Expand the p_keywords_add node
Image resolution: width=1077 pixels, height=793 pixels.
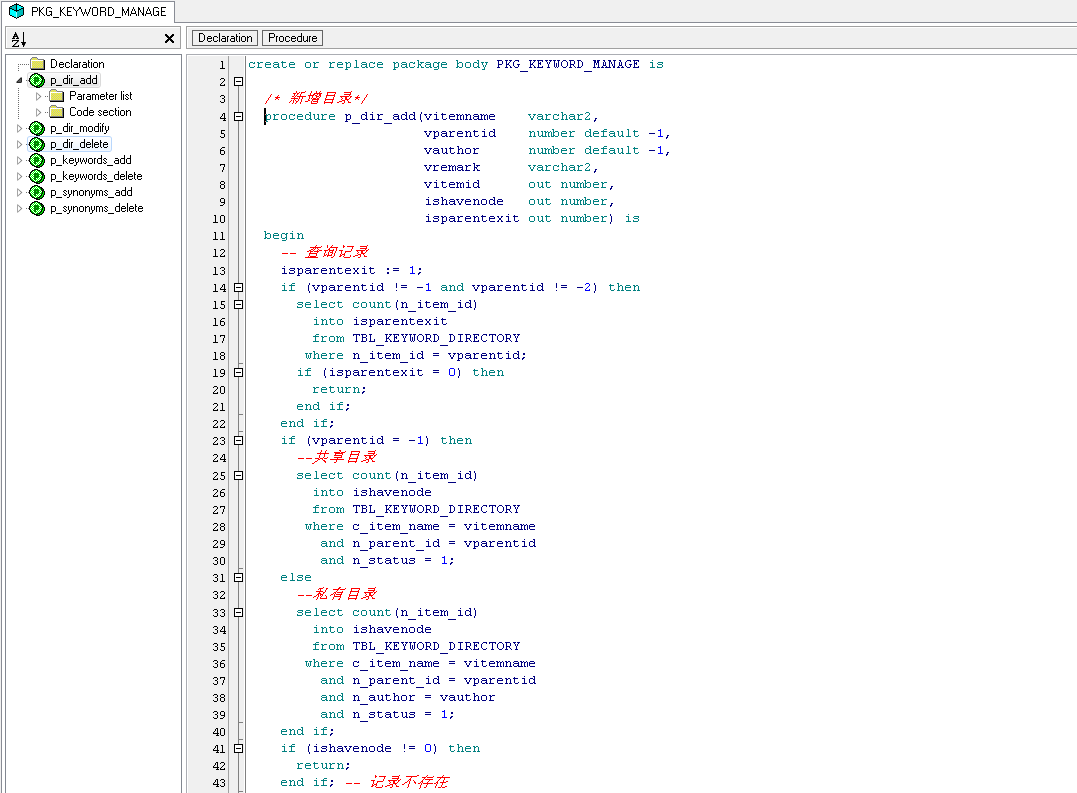(19, 160)
